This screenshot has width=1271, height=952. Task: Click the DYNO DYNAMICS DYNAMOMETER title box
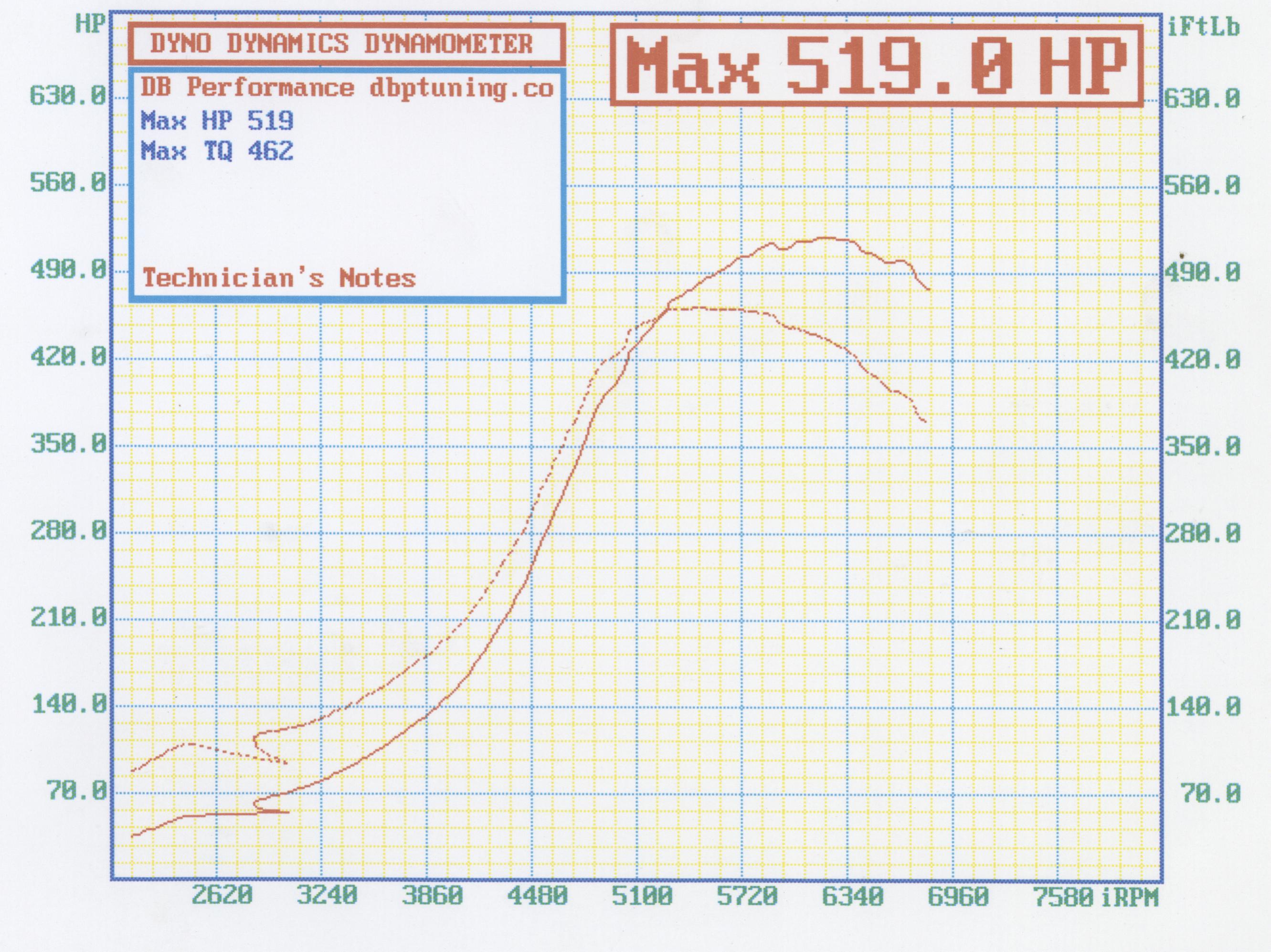pyautogui.click(x=346, y=44)
